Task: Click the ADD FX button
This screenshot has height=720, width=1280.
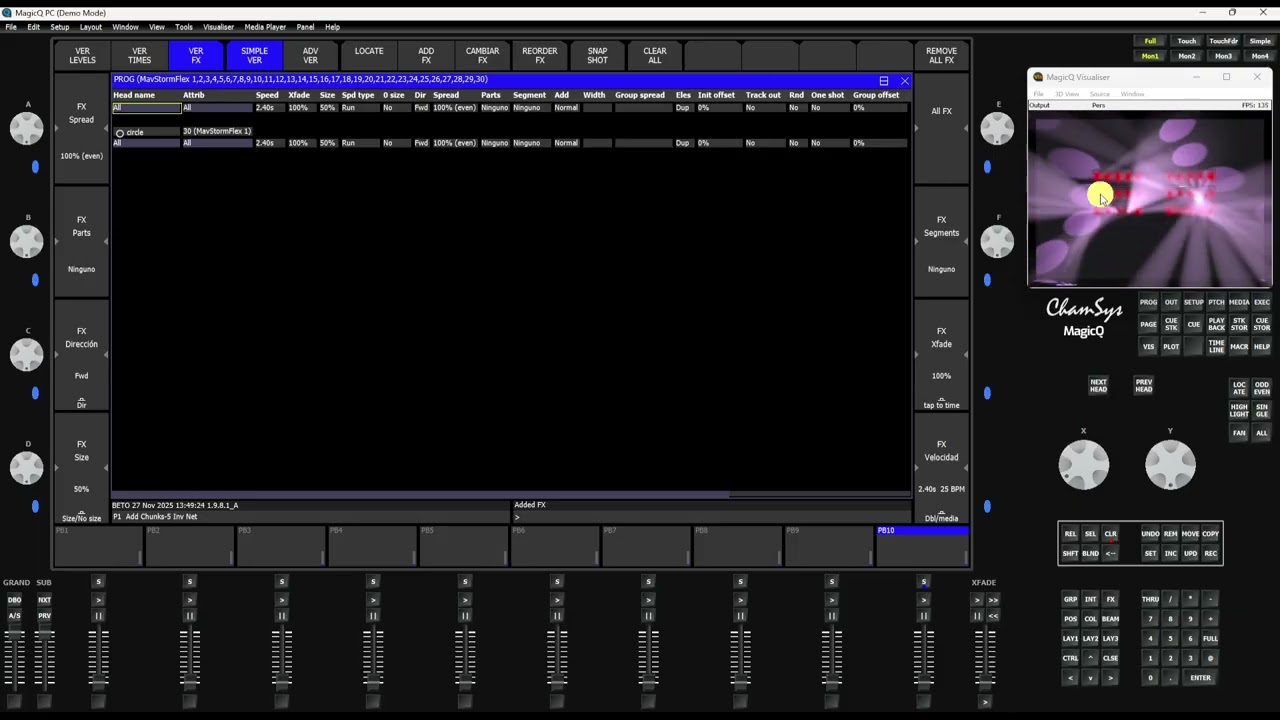Action: coord(426,55)
